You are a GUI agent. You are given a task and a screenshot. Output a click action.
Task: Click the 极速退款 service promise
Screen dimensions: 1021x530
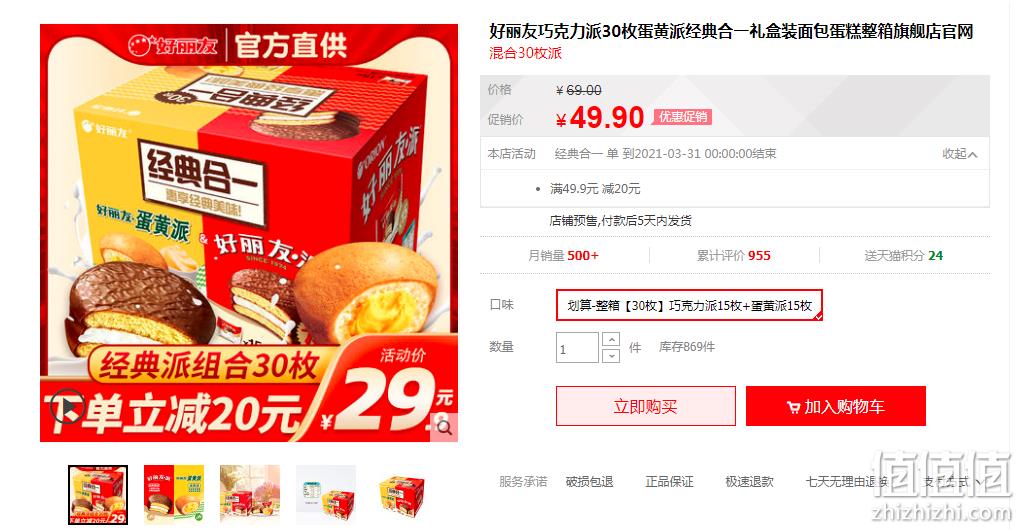pyautogui.click(x=749, y=482)
